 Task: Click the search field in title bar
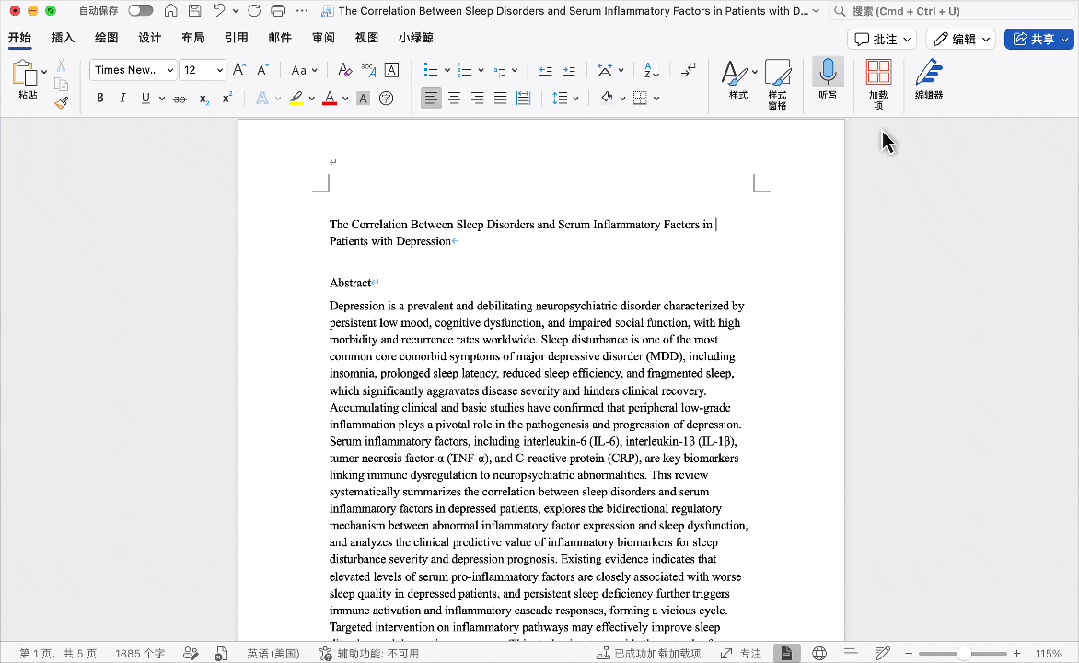952,11
